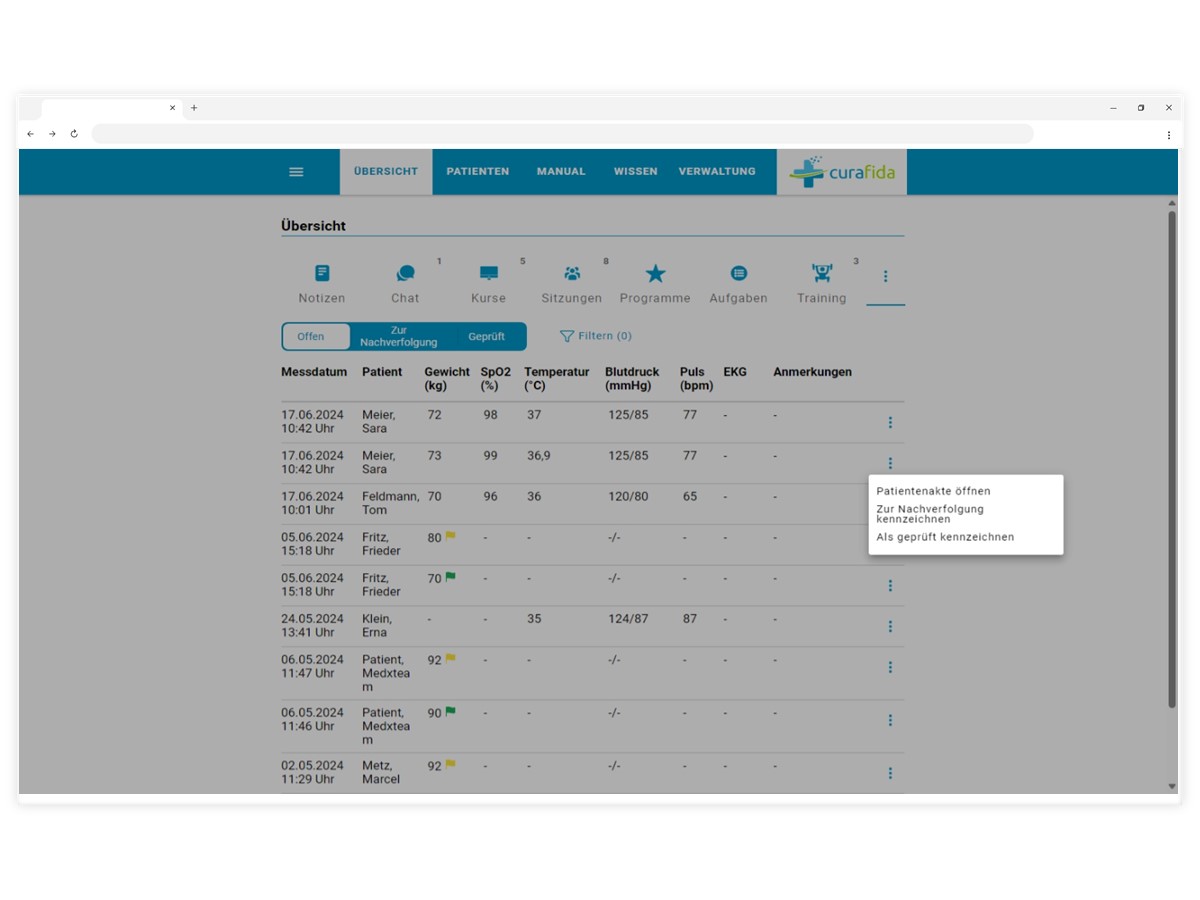Click Blutdruck (mmHg) column header
This screenshot has height=900, width=1200.
click(632, 379)
